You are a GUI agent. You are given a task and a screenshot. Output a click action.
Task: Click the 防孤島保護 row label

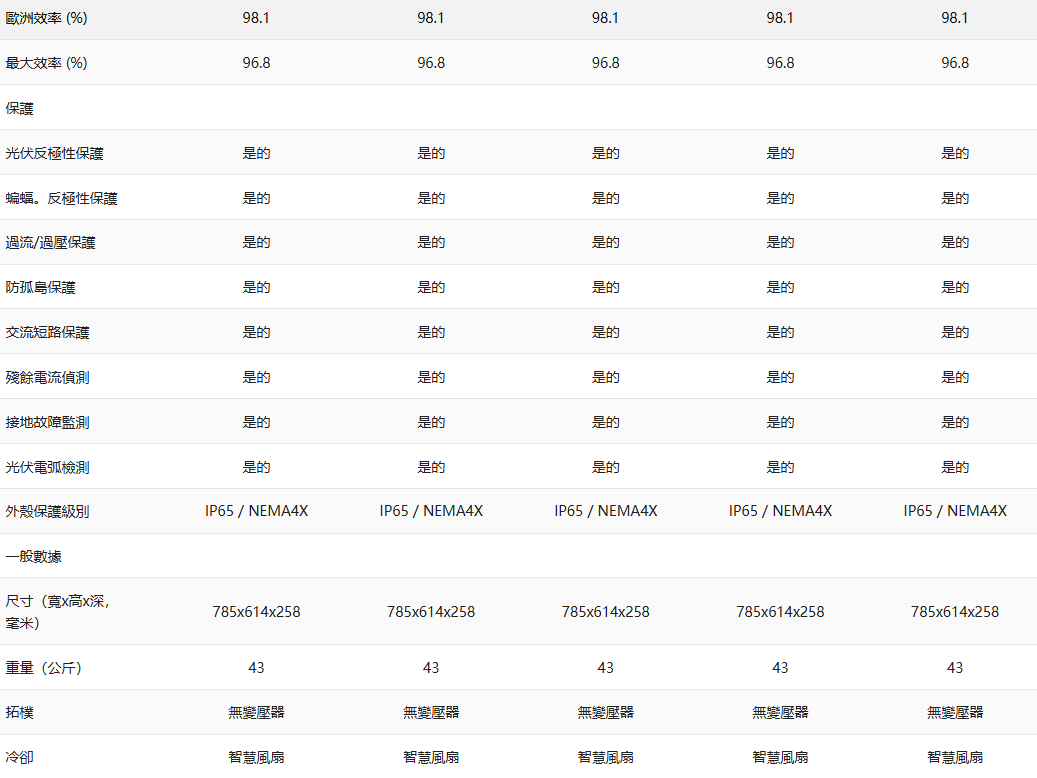[x=40, y=287]
